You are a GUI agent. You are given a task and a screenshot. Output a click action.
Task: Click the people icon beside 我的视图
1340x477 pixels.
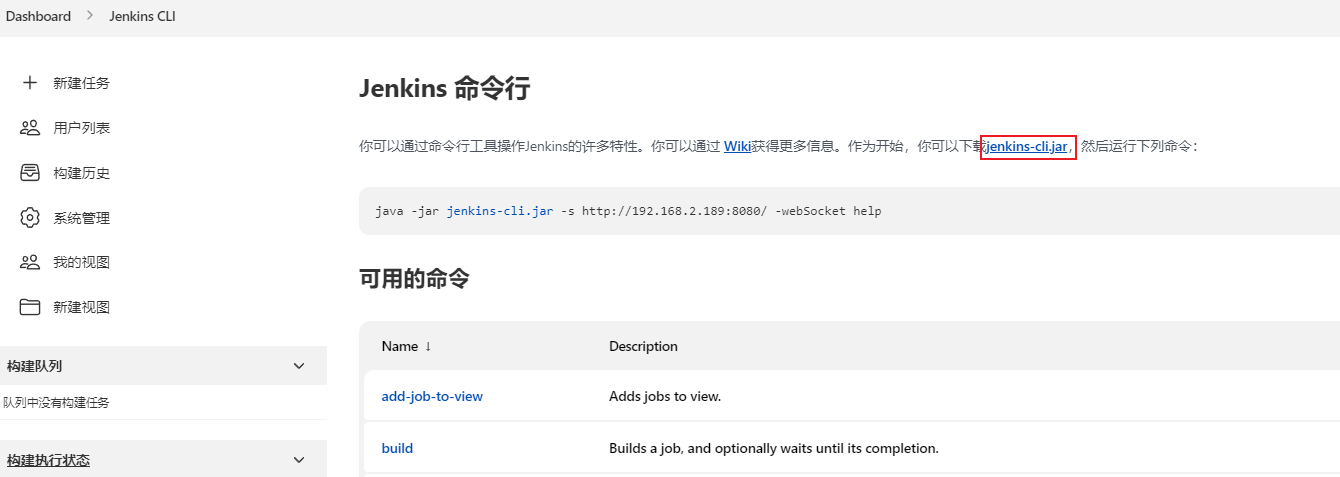(30, 262)
